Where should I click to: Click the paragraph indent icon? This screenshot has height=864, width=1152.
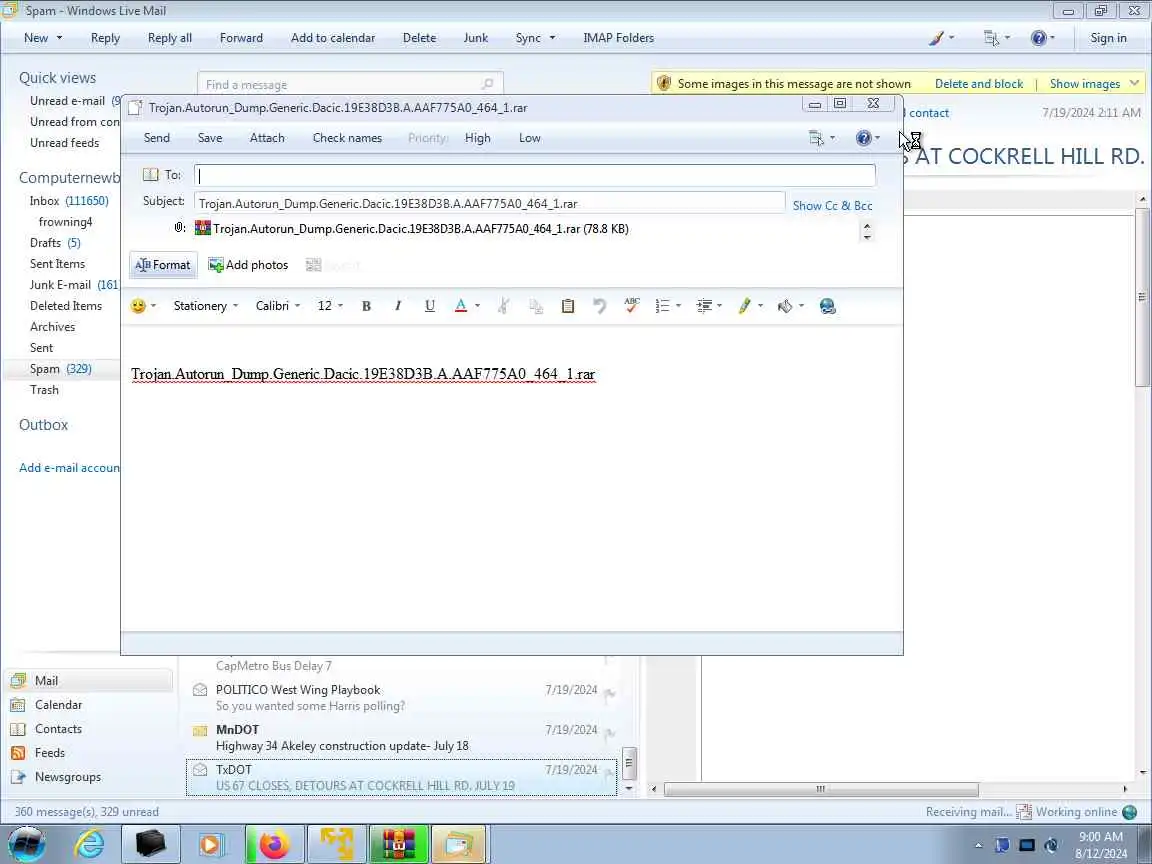click(x=704, y=306)
